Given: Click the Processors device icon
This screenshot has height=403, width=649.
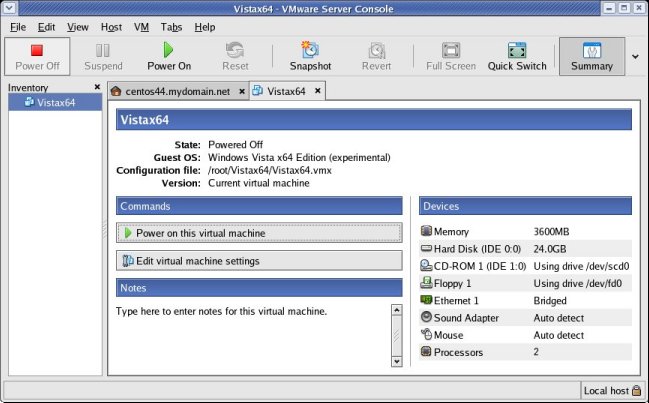Looking at the screenshot, I should tap(426, 351).
